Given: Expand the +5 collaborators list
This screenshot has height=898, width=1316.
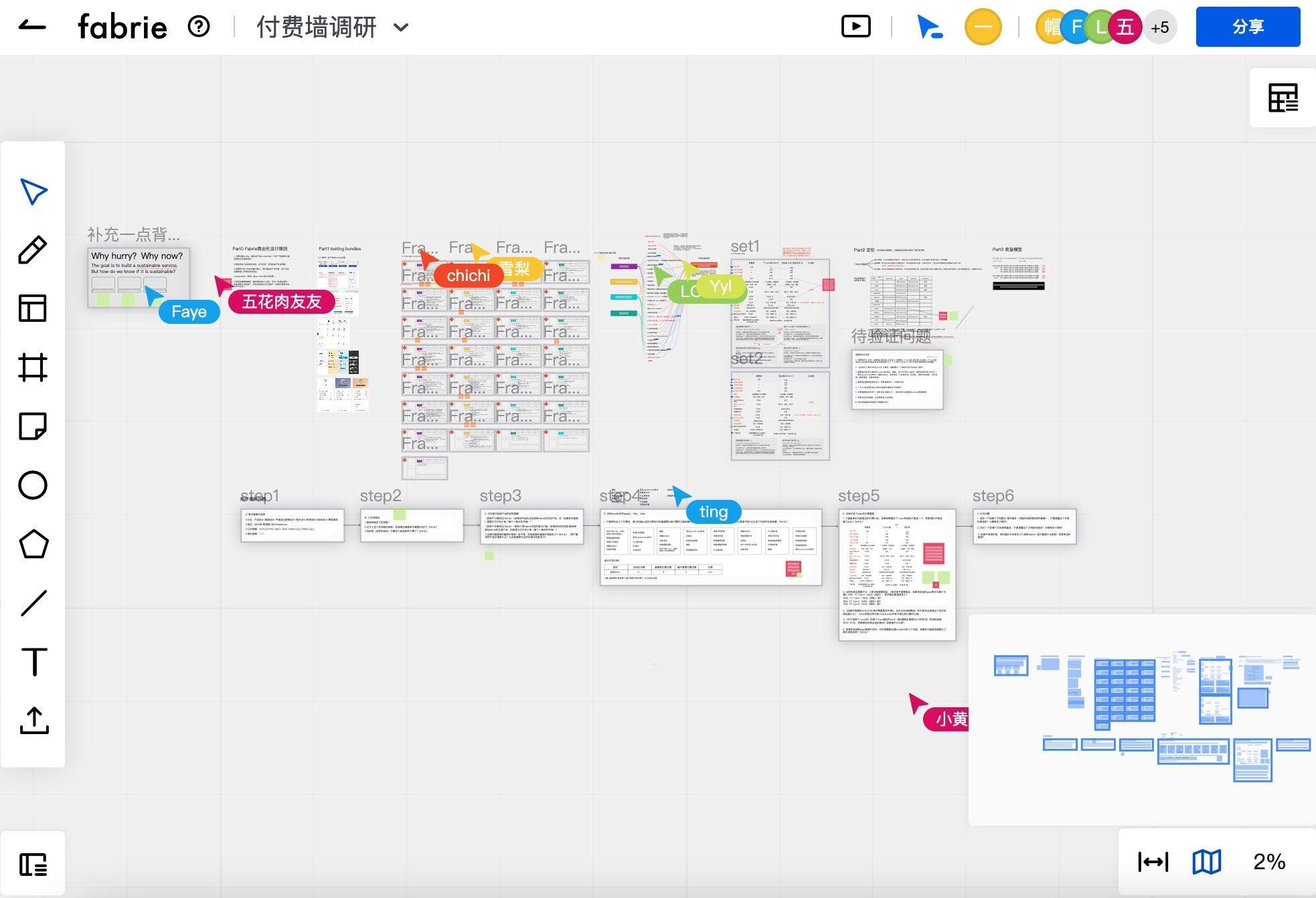Looking at the screenshot, I should 1160,27.
